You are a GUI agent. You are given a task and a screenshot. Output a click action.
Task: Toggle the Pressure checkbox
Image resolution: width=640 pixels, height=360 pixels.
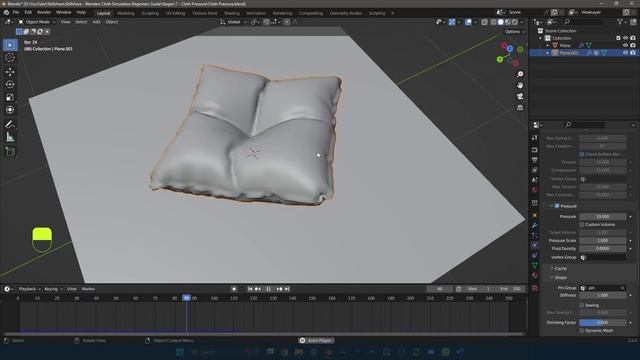[x=557, y=206]
